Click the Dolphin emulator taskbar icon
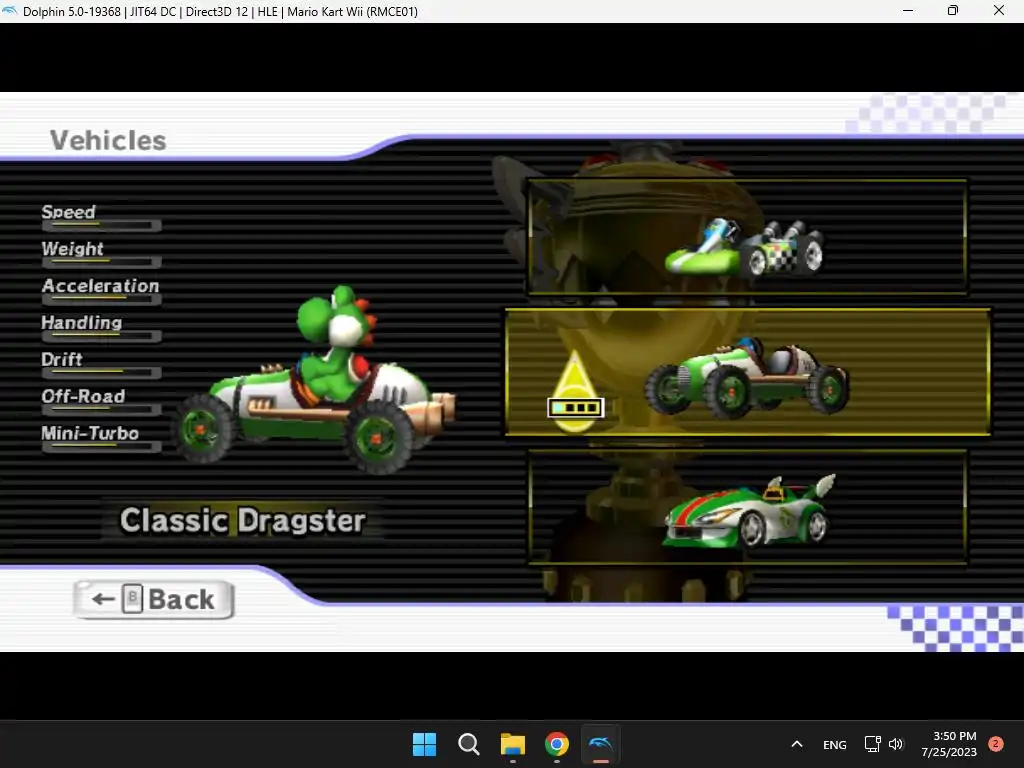The height and width of the screenshot is (768, 1024). (600, 744)
